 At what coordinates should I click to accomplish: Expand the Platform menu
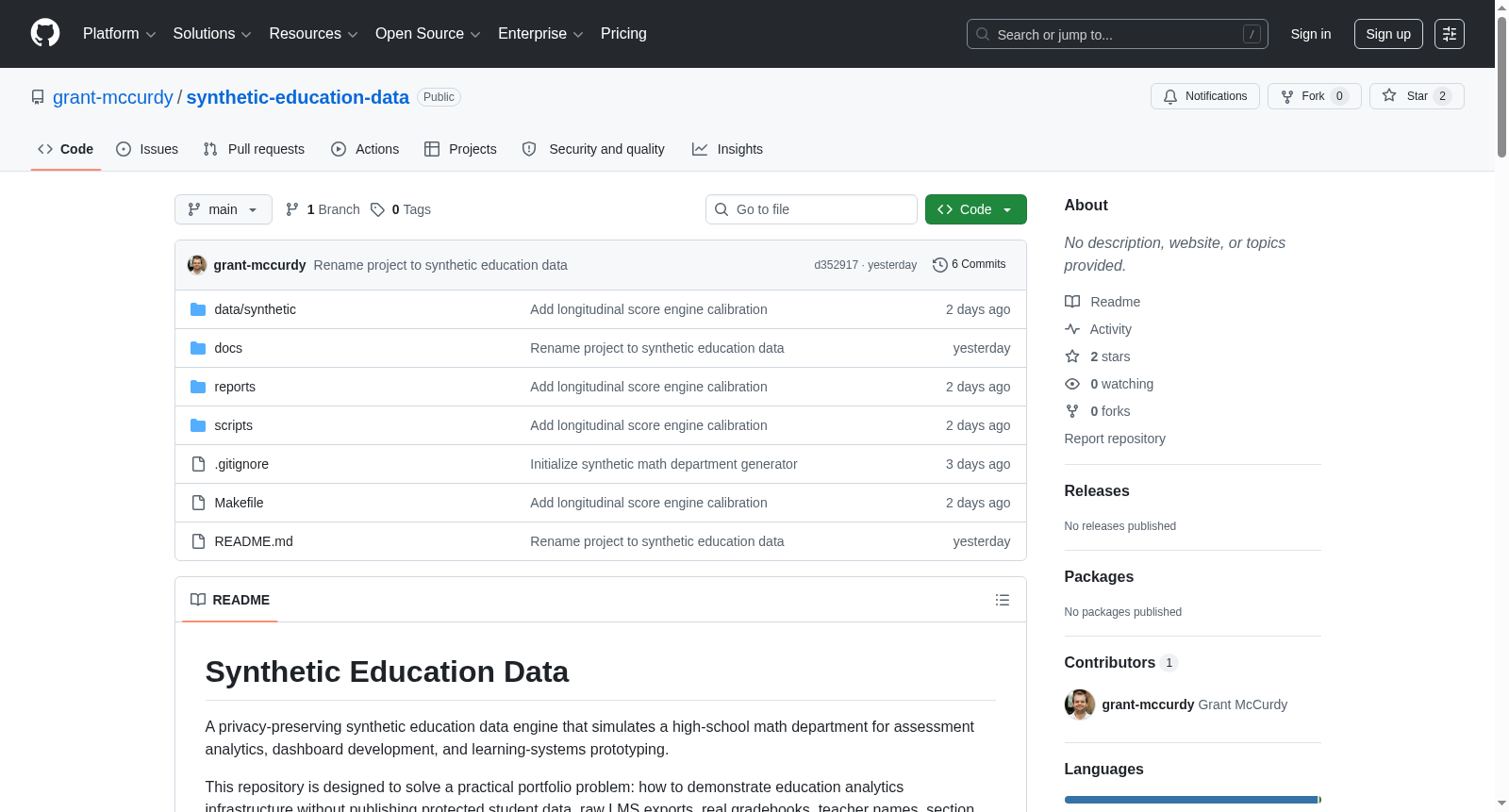120,34
